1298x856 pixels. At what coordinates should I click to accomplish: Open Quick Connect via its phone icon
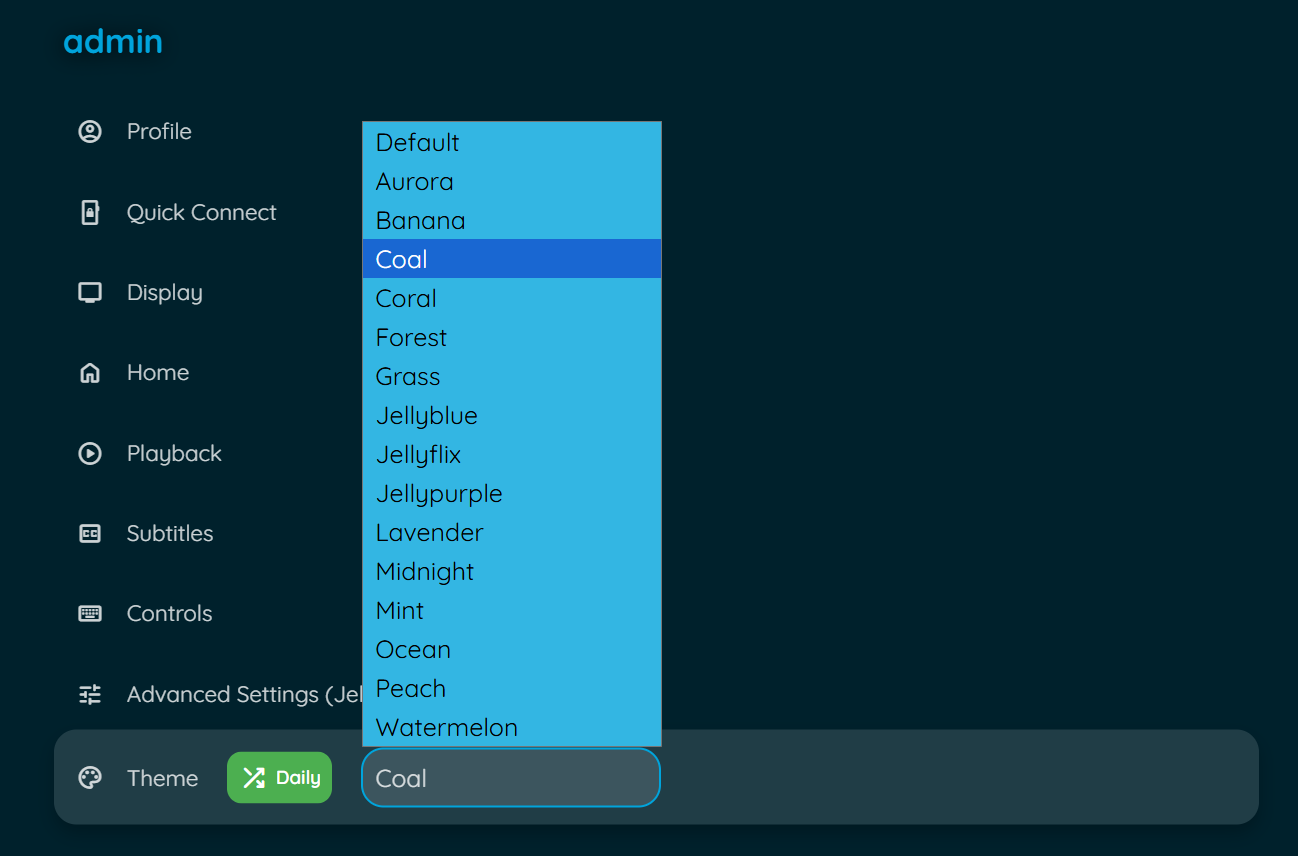click(x=90, y=212)
